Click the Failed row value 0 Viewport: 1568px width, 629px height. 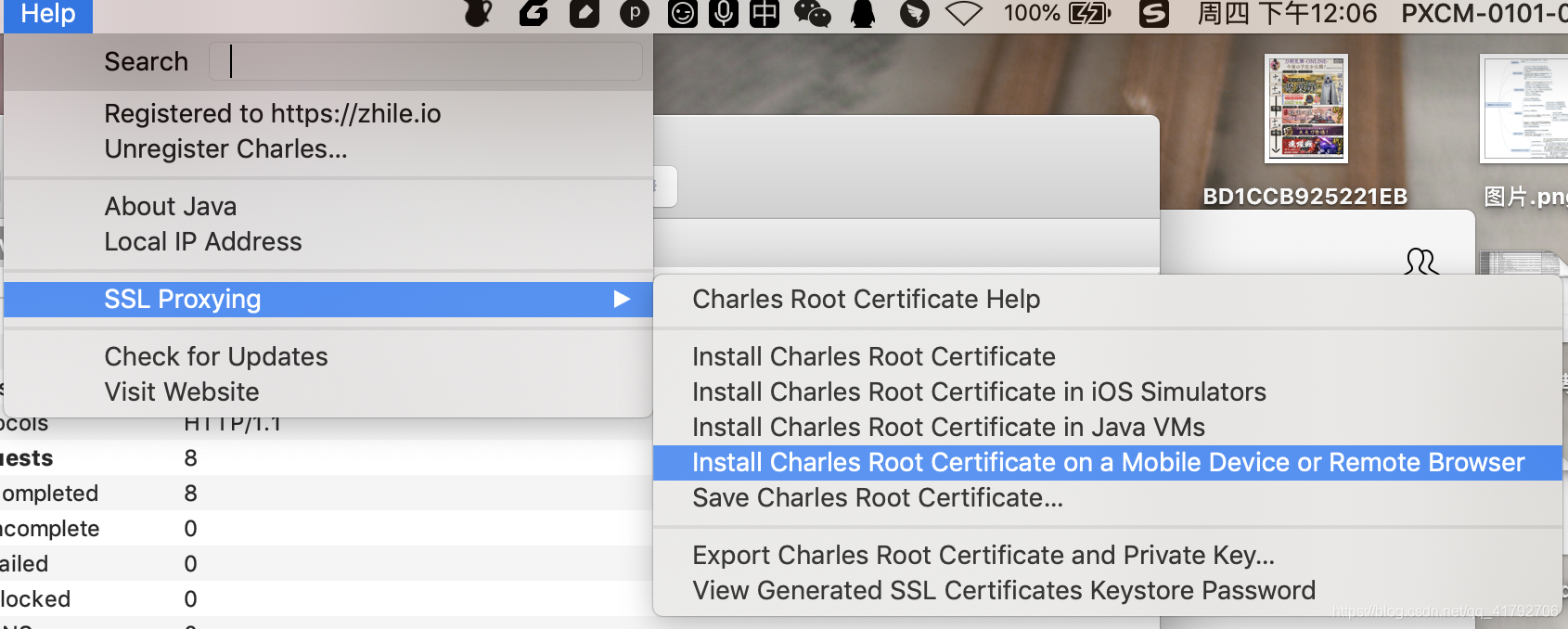click(x=190, y=564)
